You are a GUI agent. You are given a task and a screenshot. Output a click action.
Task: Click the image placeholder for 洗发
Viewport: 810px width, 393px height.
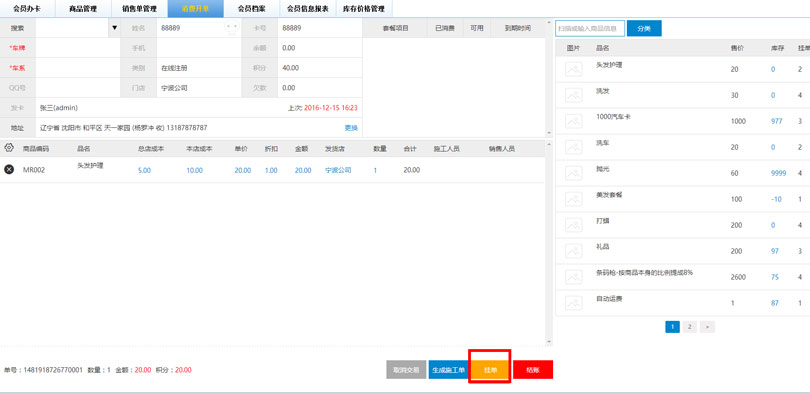tap(574, 95)
